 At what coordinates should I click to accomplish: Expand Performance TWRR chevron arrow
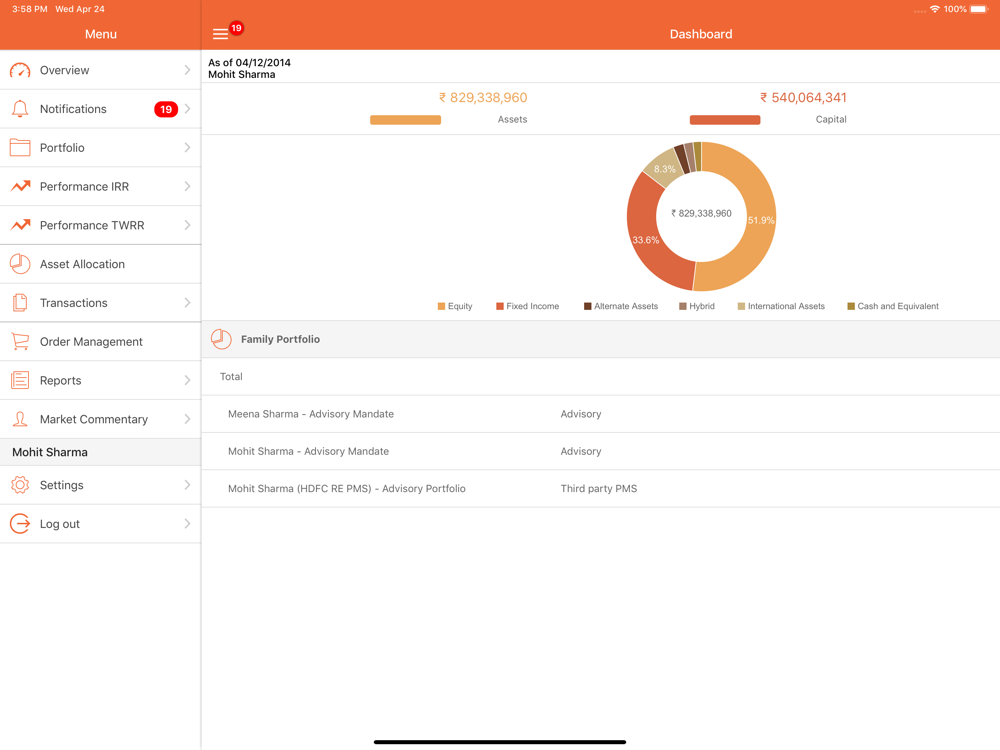187,226
